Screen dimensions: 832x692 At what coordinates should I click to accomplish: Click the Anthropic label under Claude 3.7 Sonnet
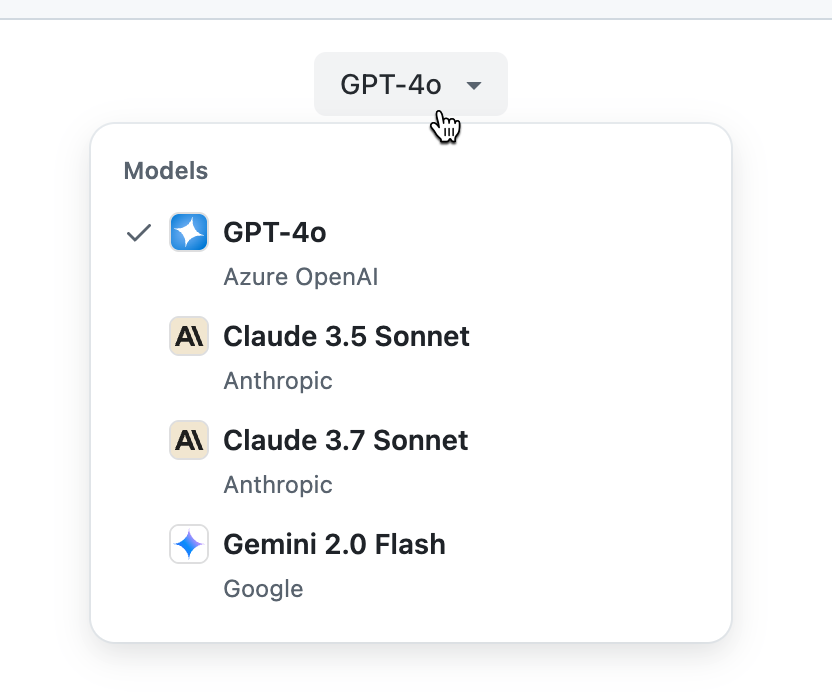(278, 484)
